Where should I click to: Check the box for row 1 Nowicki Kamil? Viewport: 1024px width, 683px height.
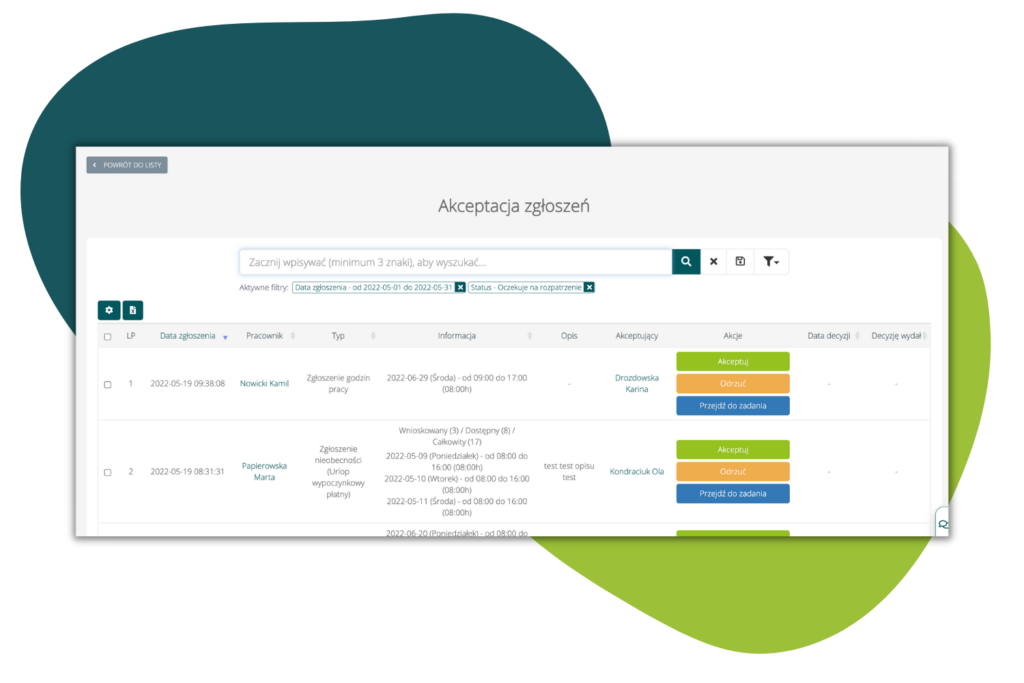108,384
